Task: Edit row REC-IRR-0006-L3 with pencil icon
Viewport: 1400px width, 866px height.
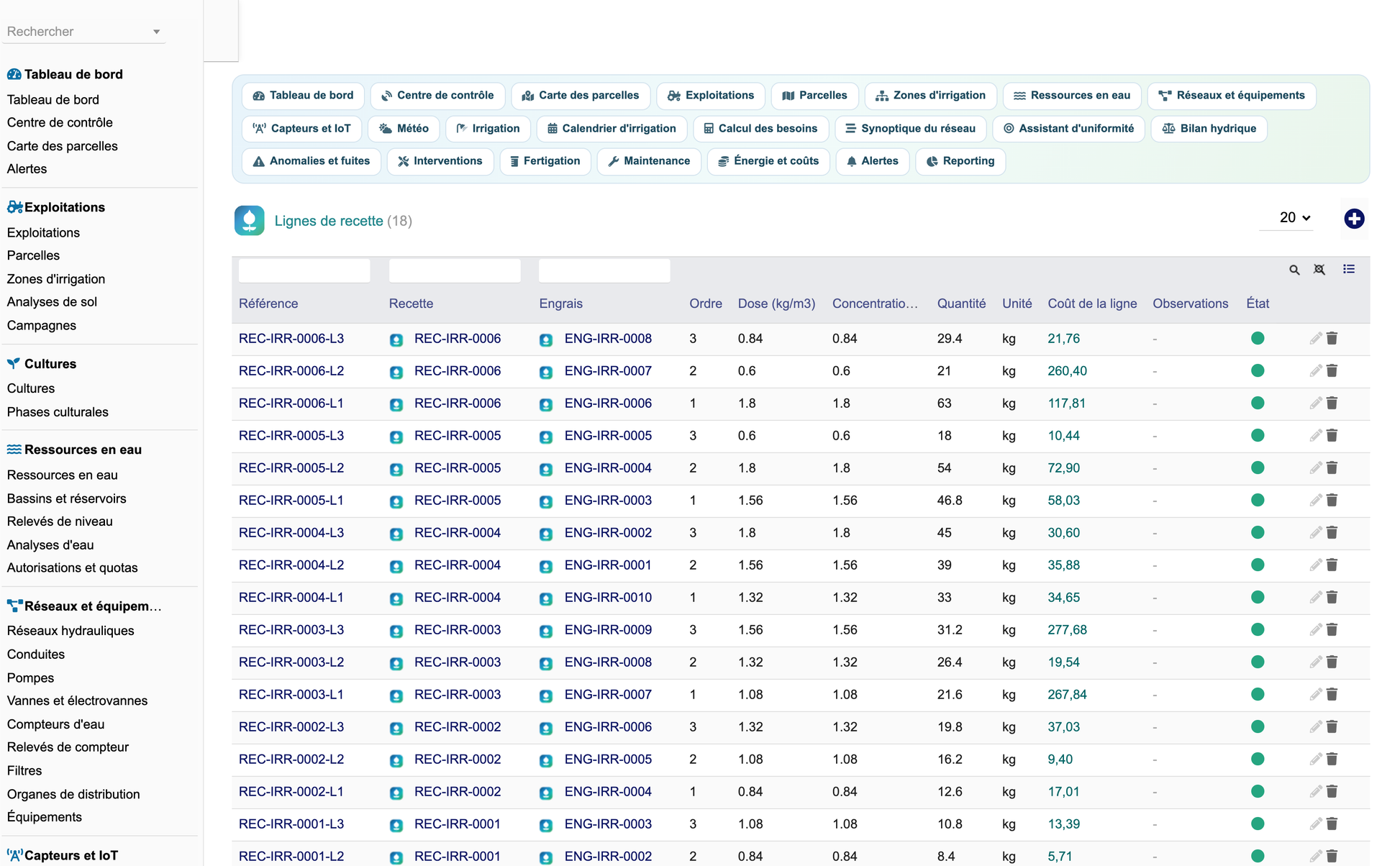Action: coord(1316,338)
